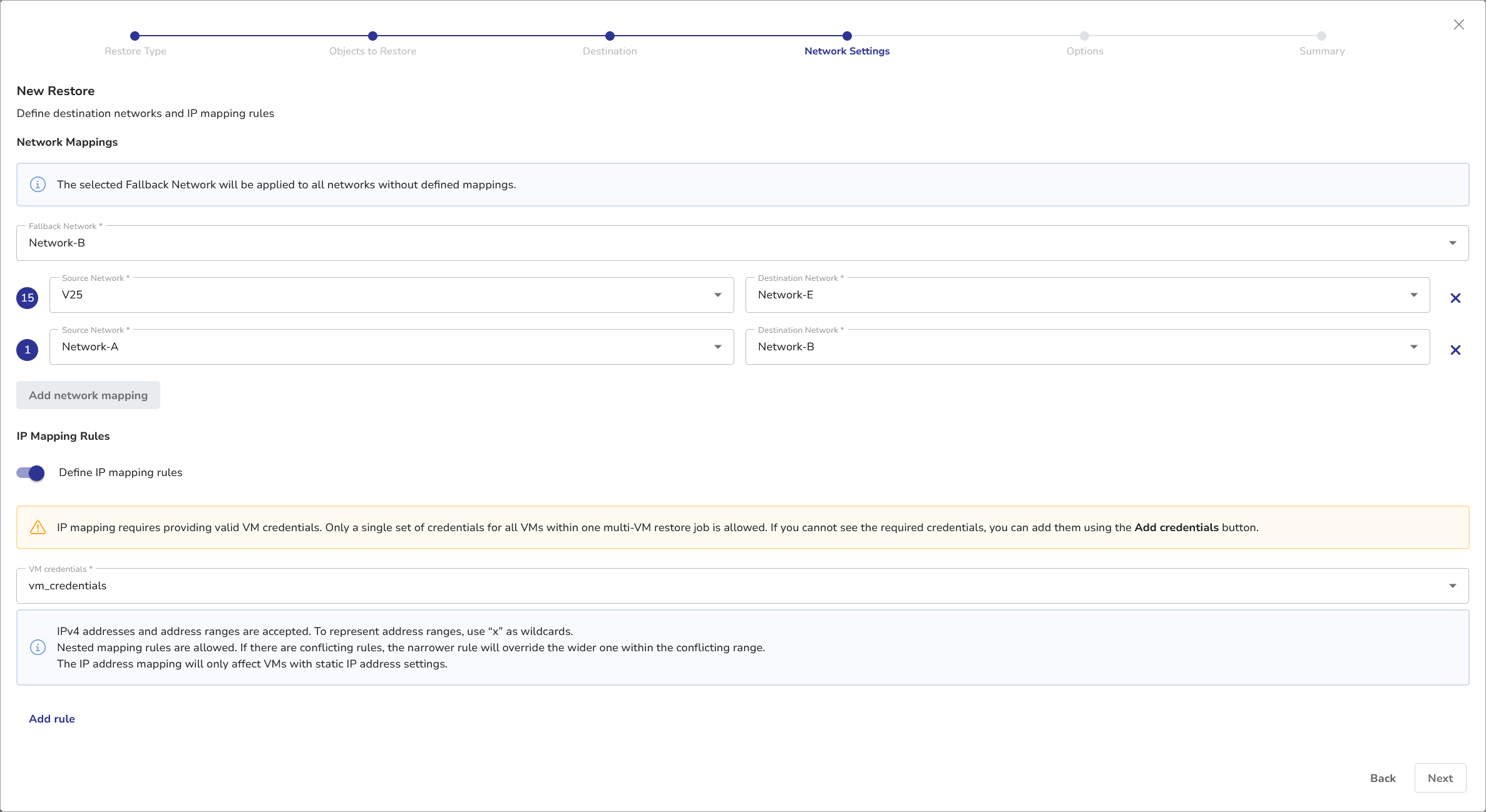Click the badge showing 1 object

click(28, 350)
